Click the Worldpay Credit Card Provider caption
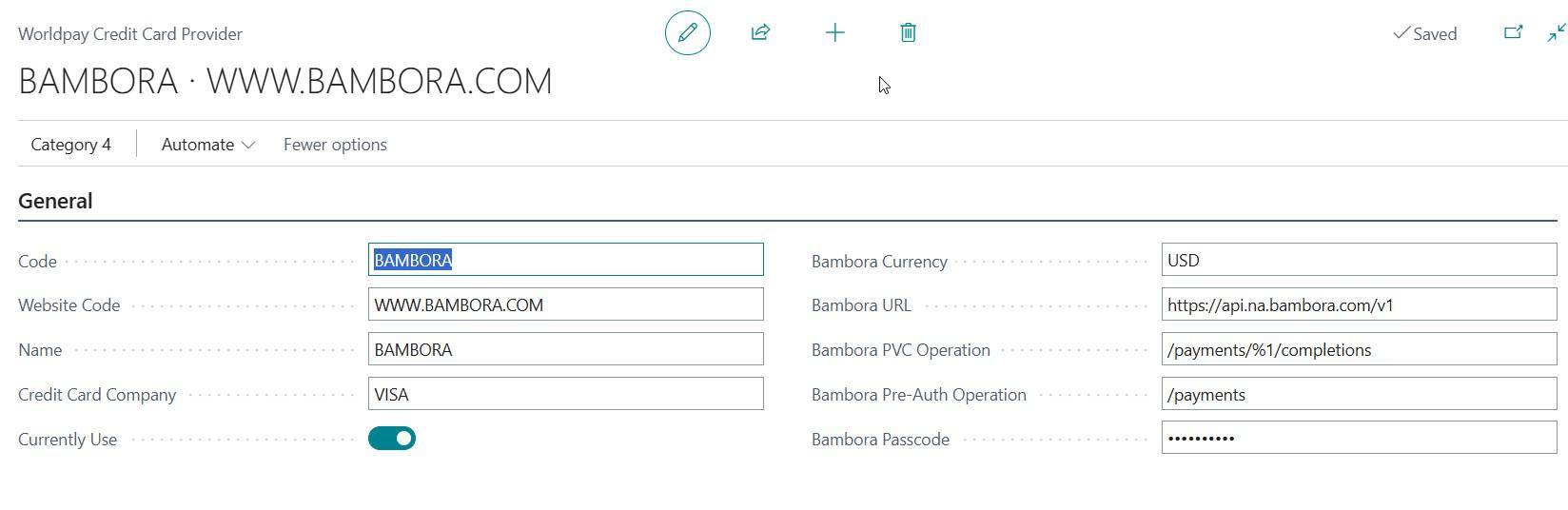The height and width of the screenshot is (510, 1568). click(130, 33)
